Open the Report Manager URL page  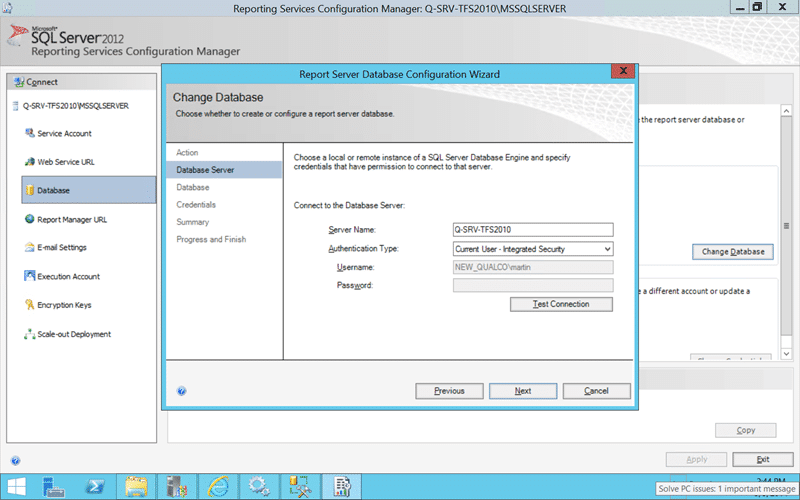(72, 220)
